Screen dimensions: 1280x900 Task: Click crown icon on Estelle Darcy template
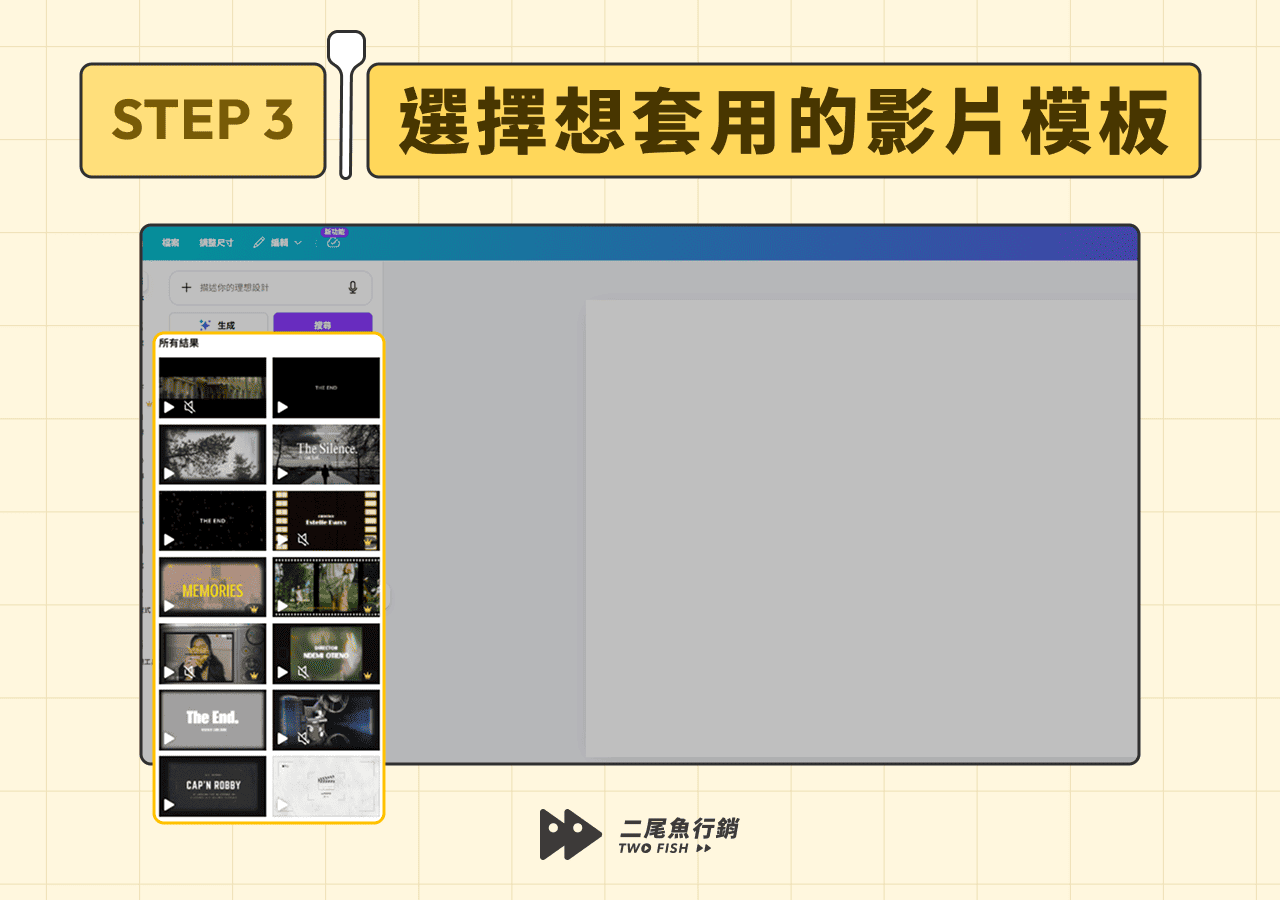368,541
